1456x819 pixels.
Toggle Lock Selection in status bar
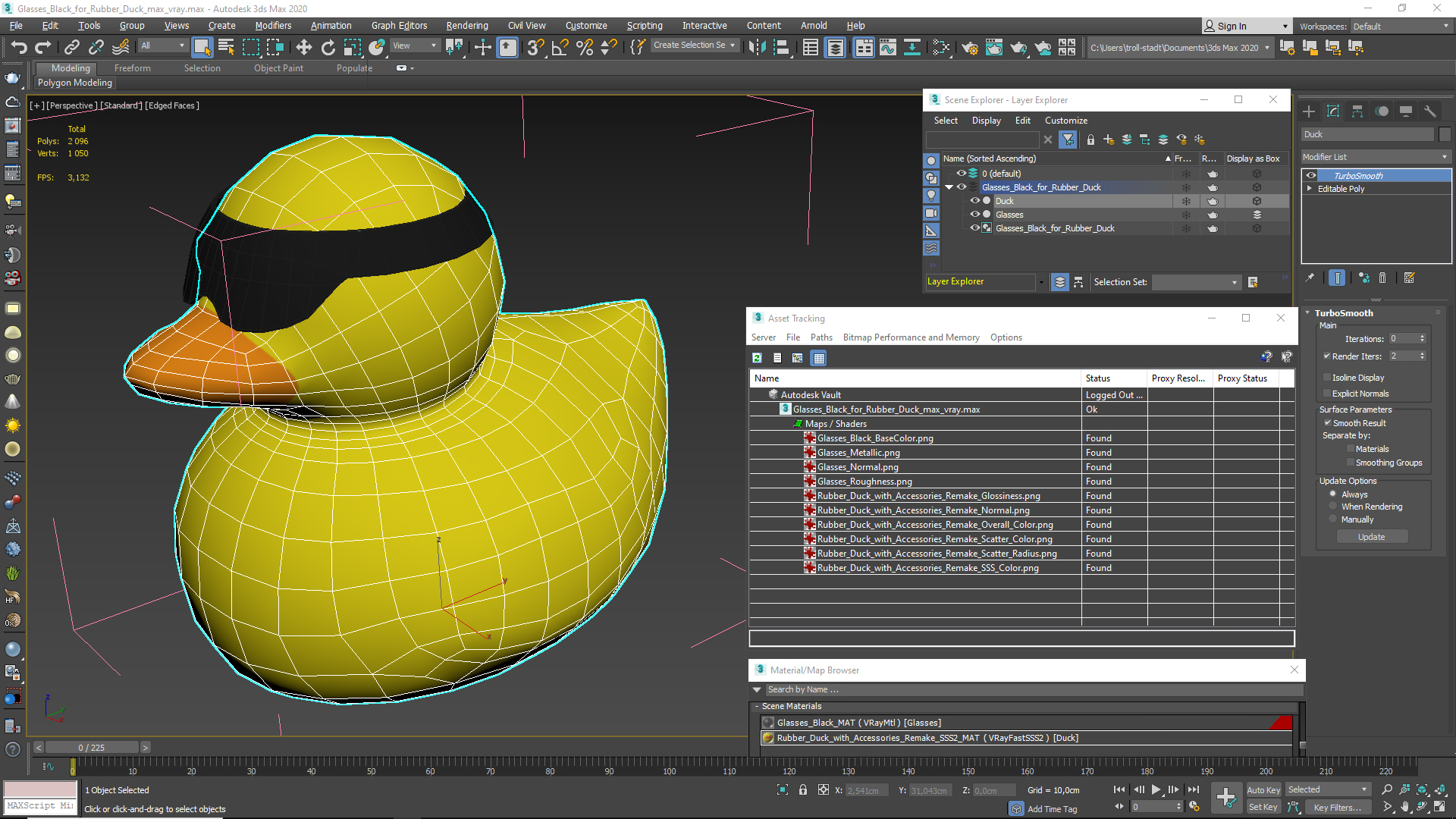tap(802, 789)
